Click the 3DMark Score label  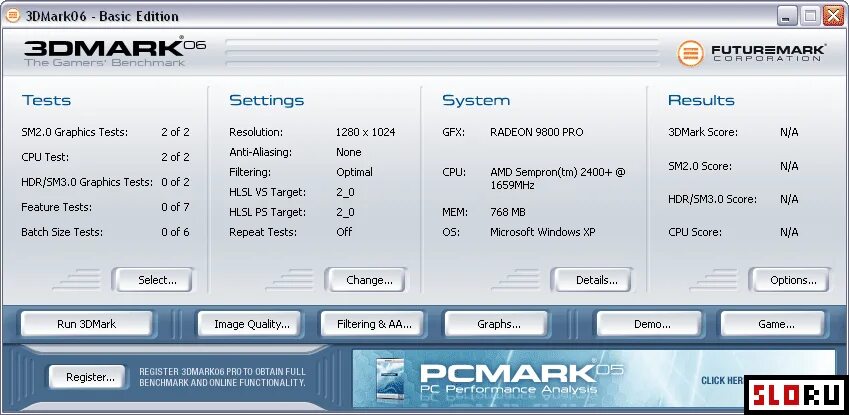click(x=703, y=132)
